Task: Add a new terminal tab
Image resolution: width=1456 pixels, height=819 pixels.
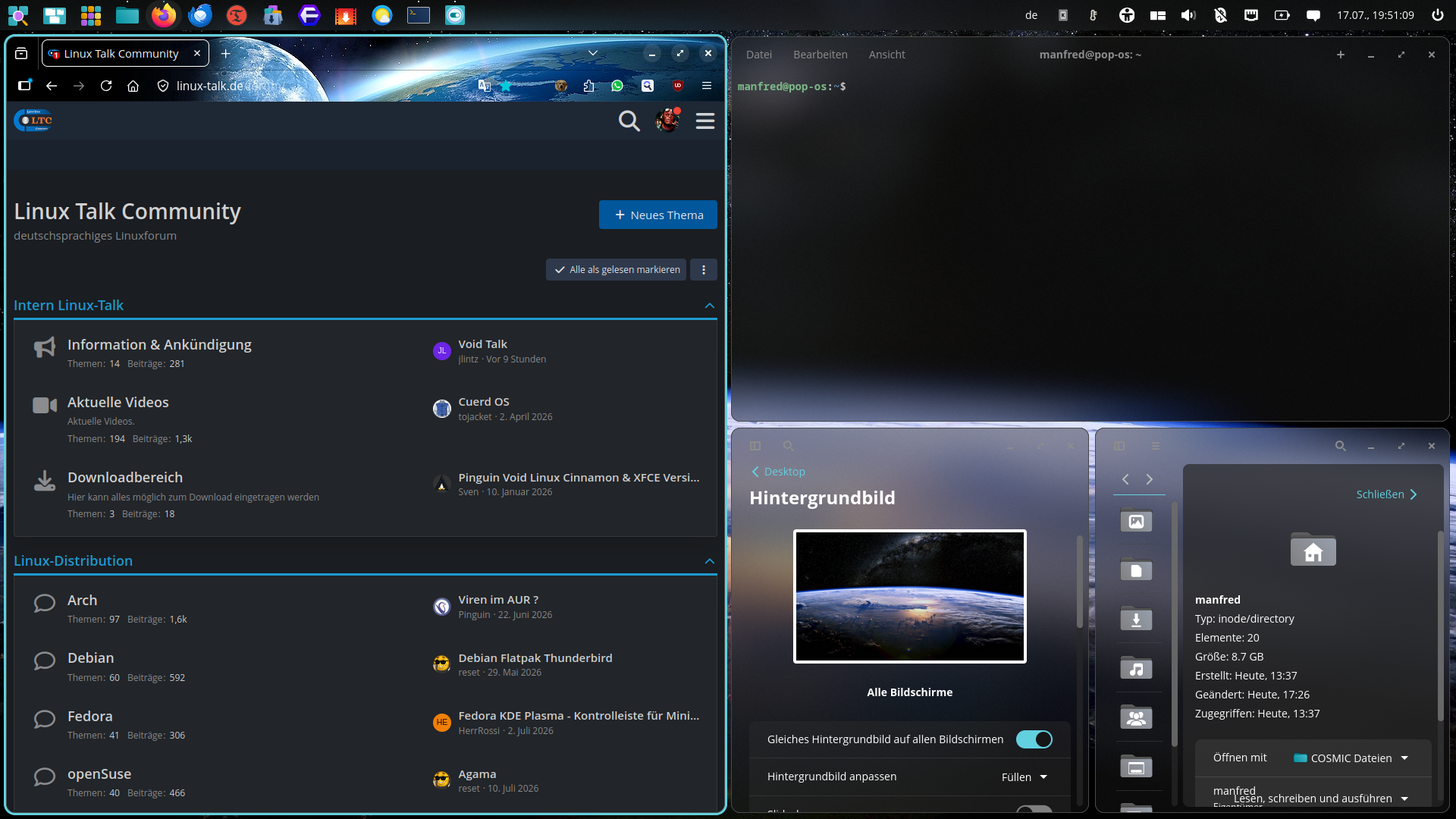Action: coord(1341,55)
